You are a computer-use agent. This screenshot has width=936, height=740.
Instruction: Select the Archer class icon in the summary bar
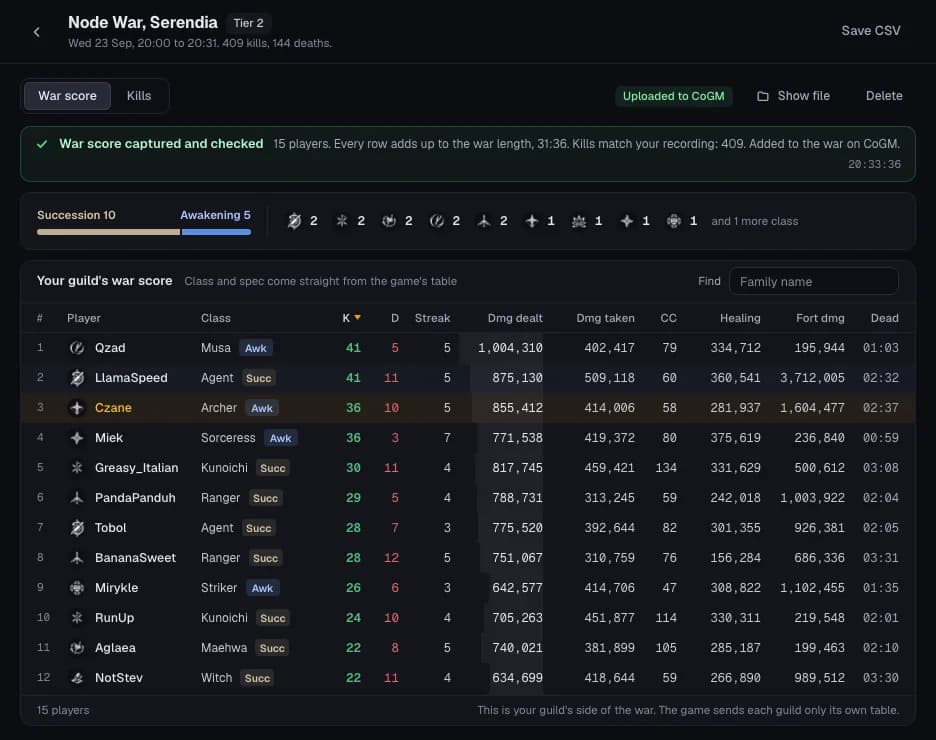point(531,221)
